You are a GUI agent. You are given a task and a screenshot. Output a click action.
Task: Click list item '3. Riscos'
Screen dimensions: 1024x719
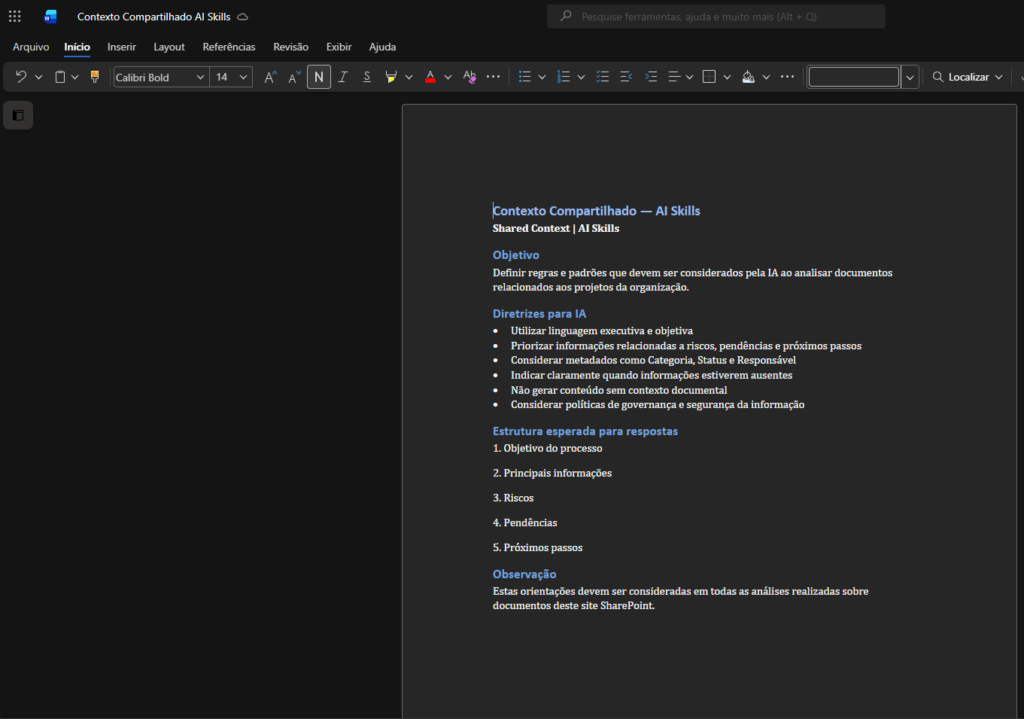(513, 498)
